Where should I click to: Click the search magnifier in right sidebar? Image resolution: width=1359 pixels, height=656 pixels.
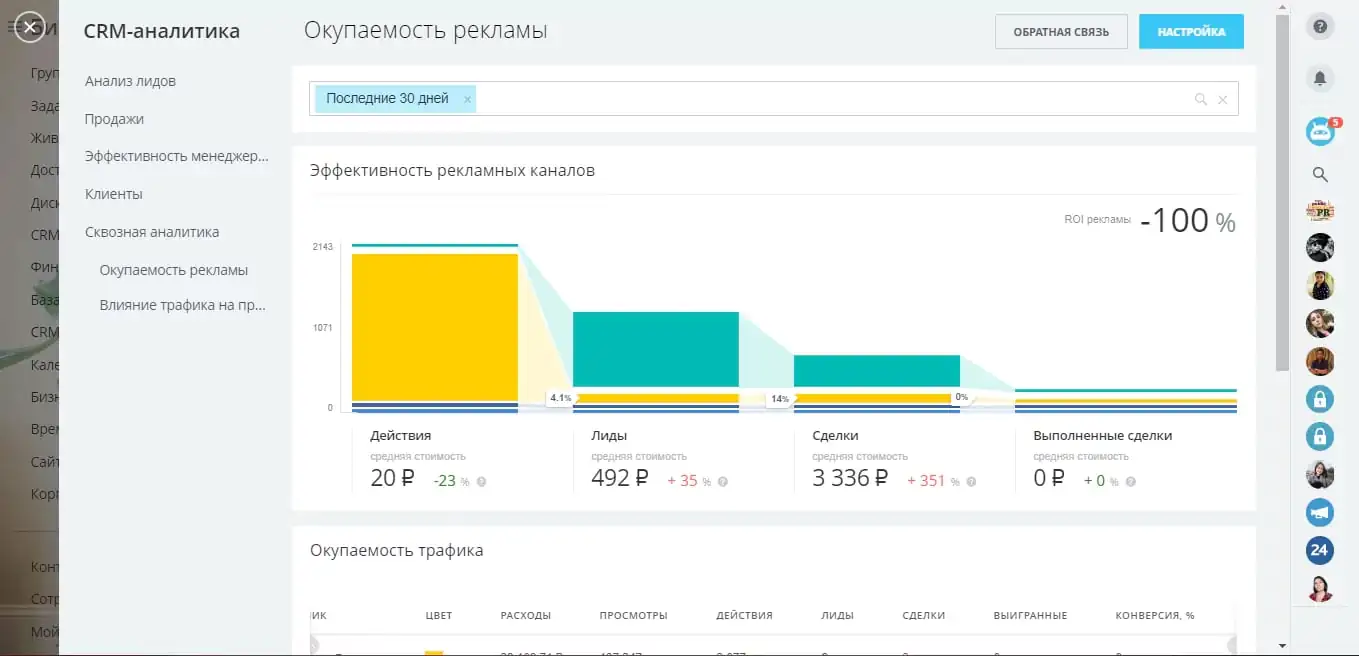point(1320,175)
